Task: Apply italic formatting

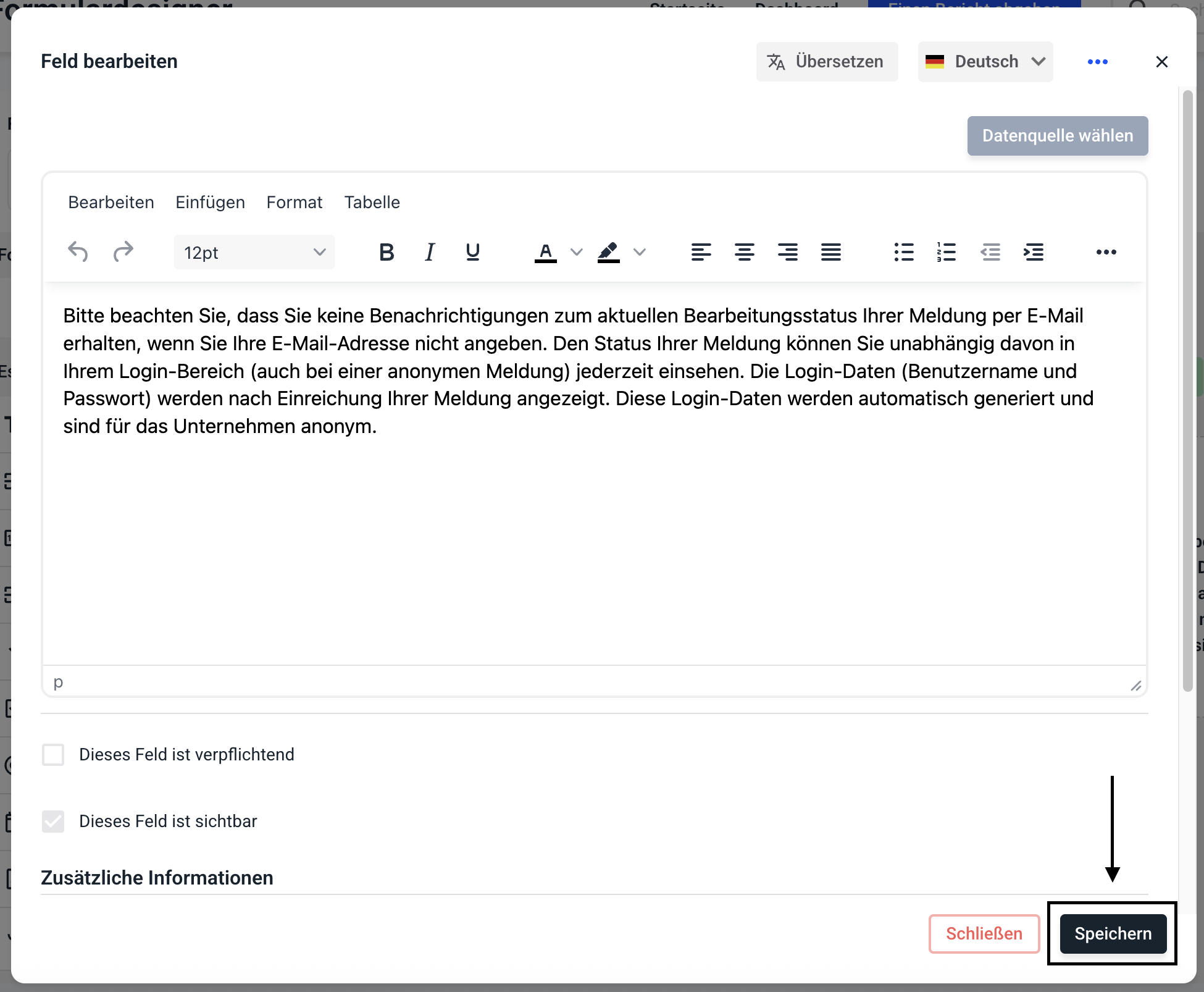Action: [x=430, y=252]
